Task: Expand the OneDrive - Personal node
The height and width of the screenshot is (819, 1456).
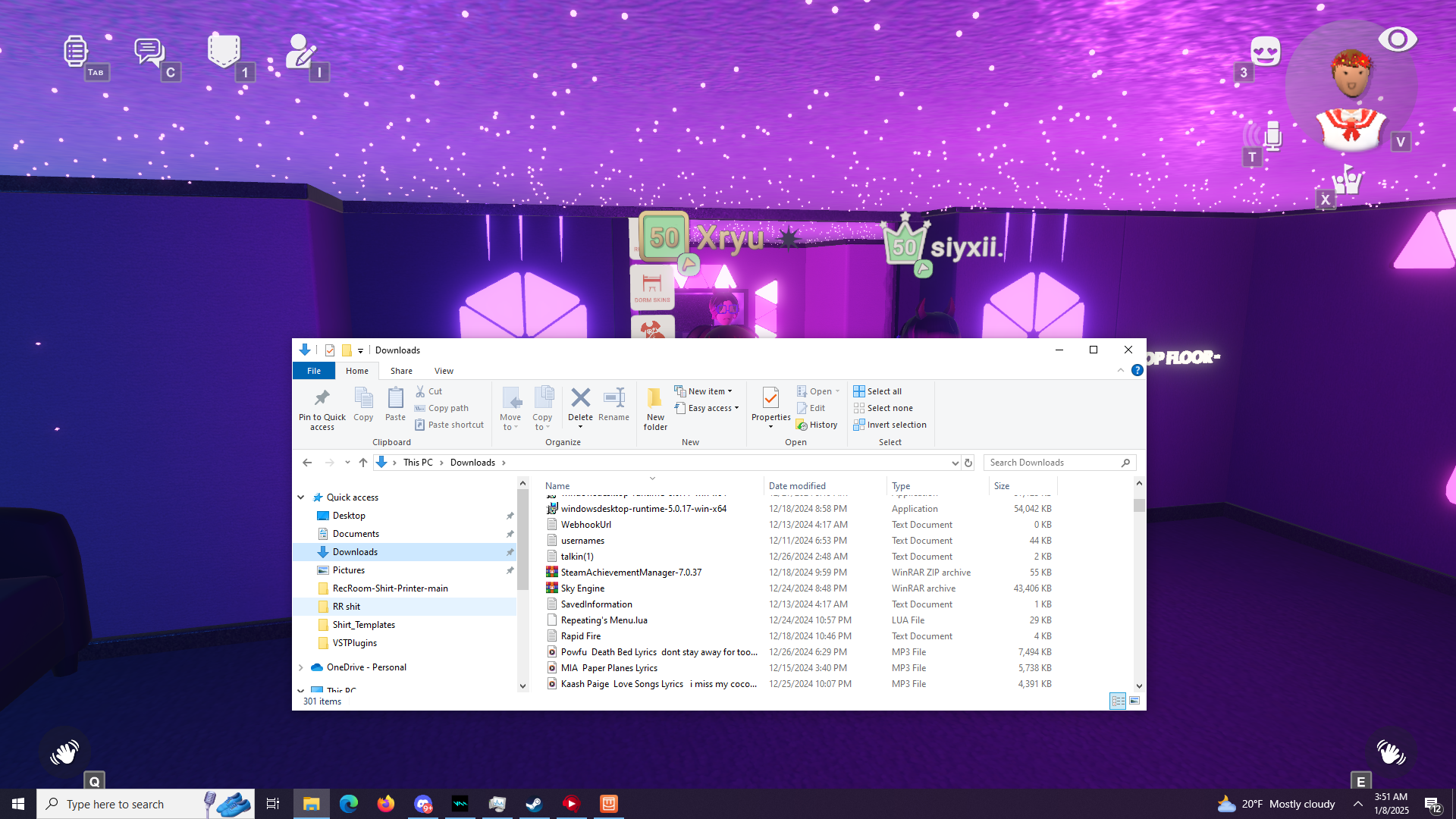Action: 301,667
